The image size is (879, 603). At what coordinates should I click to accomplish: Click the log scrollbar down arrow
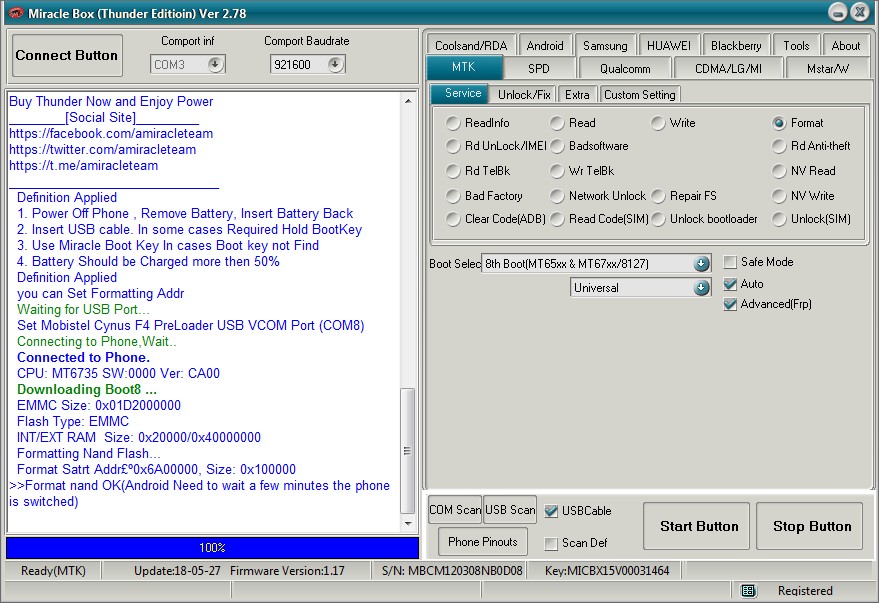(x=408, y=524)
